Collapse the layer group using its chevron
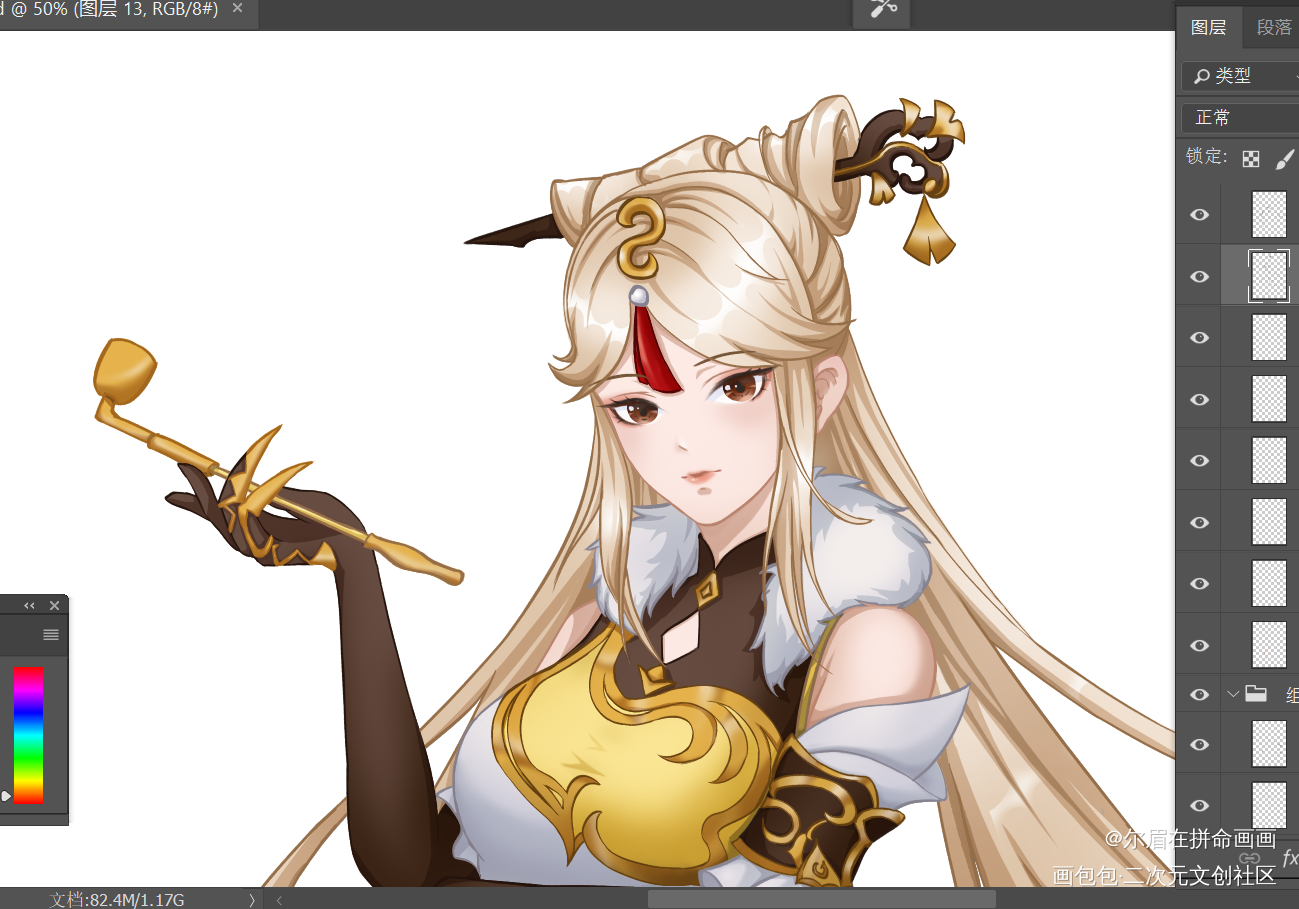 click(1233, 694)
